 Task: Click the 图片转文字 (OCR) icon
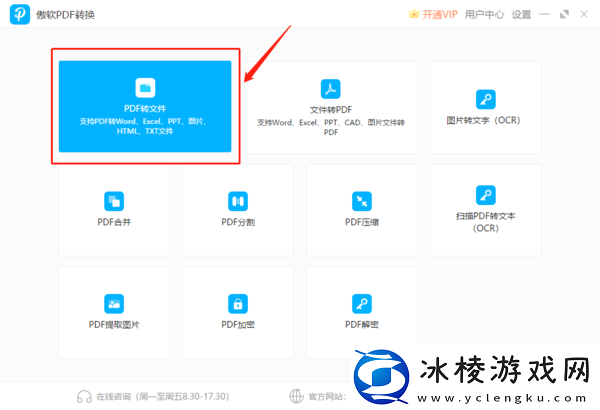(x=486, y=100)
